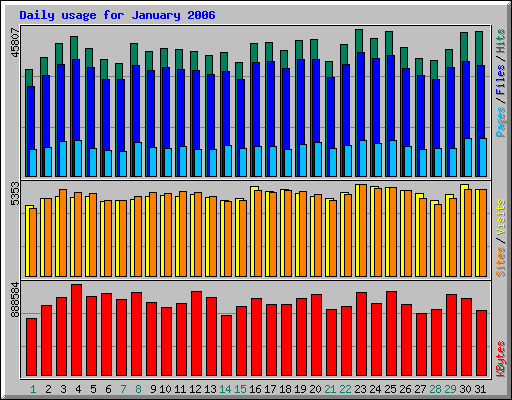This screenshot has width=512, height=400.
Task: Click the orange Sites bar for day 3
Action: click(x=63, y=233)
